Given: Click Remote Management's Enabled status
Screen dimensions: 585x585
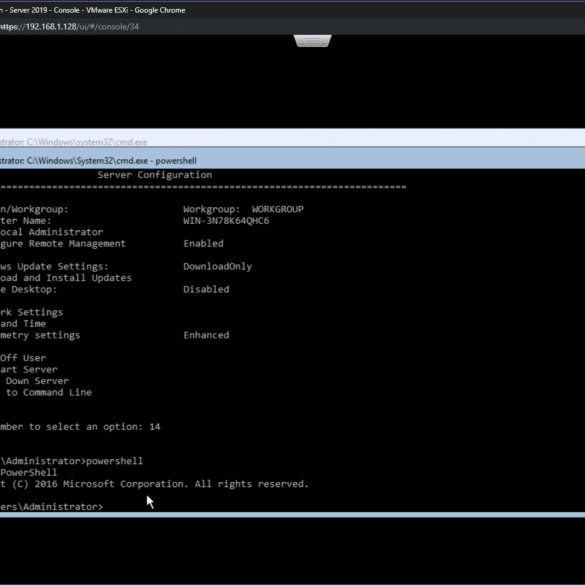Looking at the screenshot, I should [203, 244].
